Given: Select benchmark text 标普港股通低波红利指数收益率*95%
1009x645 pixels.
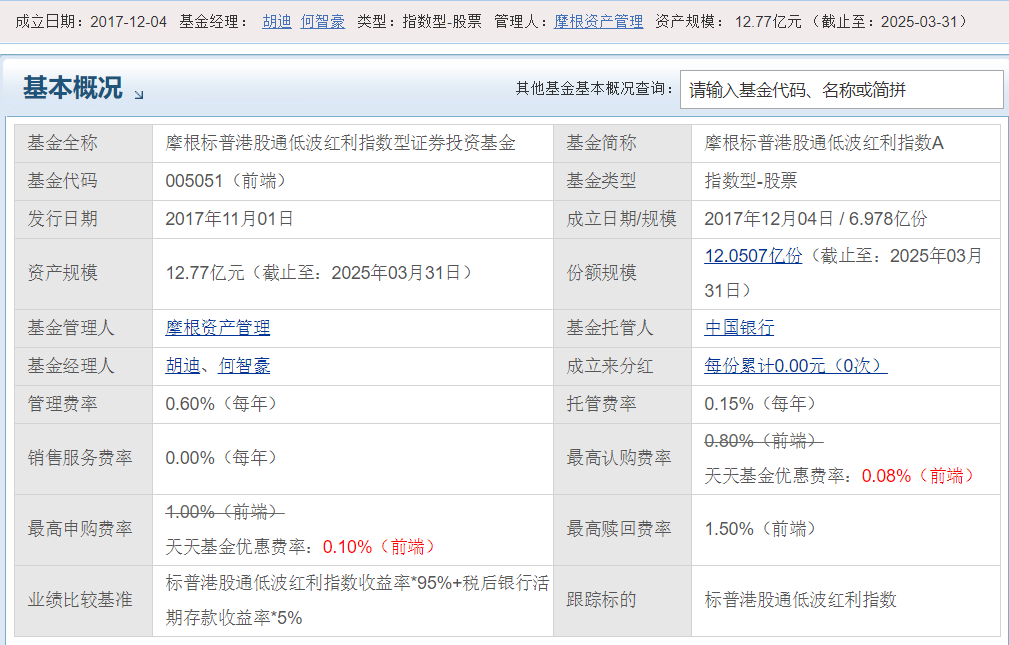Looking at the screenshot, I should 309,583.
